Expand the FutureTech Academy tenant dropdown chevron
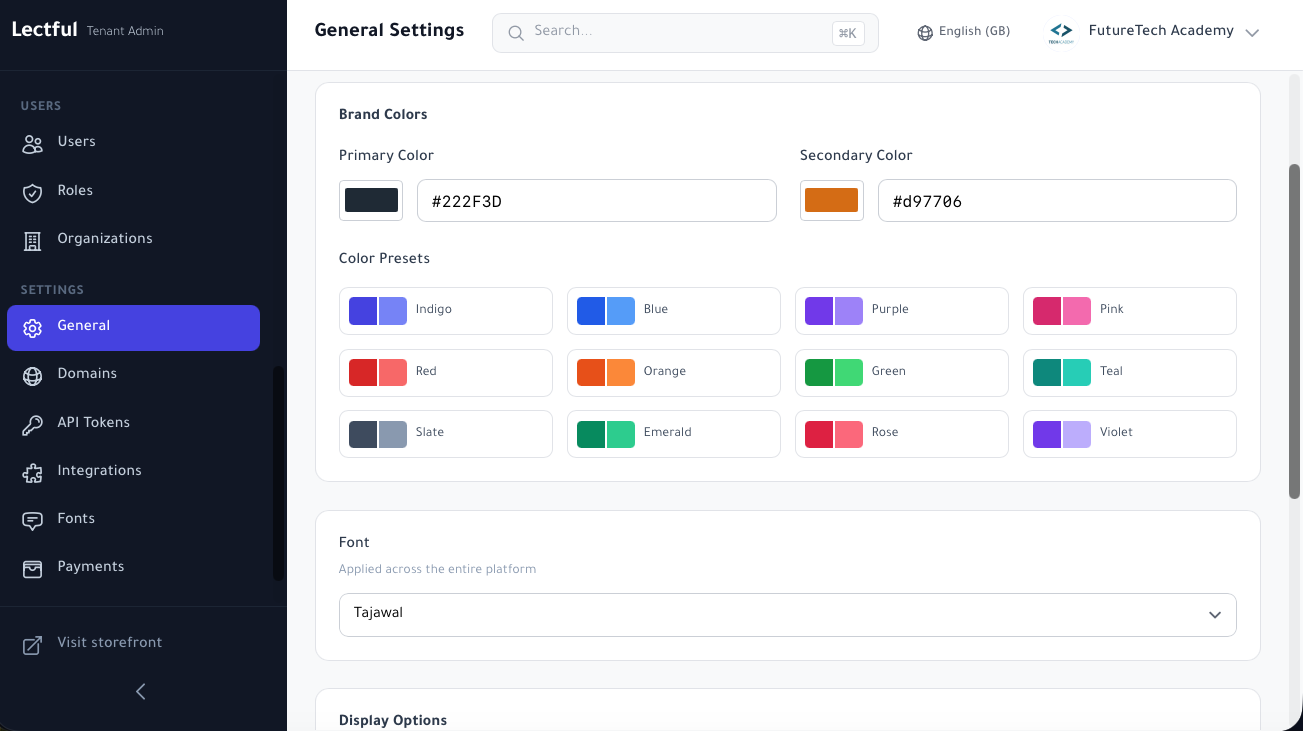 pyautogui.click(x=1251, y=33)
